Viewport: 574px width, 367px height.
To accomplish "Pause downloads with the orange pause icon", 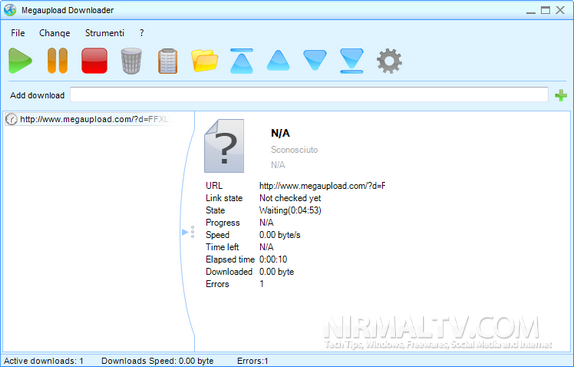I will [x=57, y=61].
